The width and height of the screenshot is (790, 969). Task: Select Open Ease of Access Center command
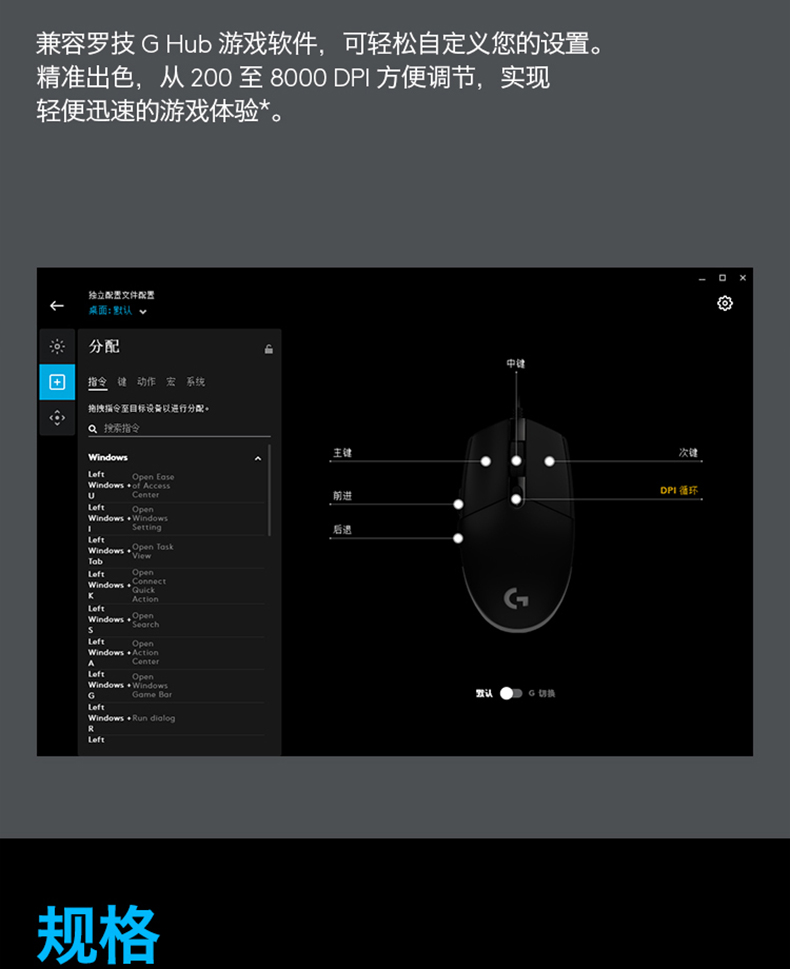click(176, 486)
